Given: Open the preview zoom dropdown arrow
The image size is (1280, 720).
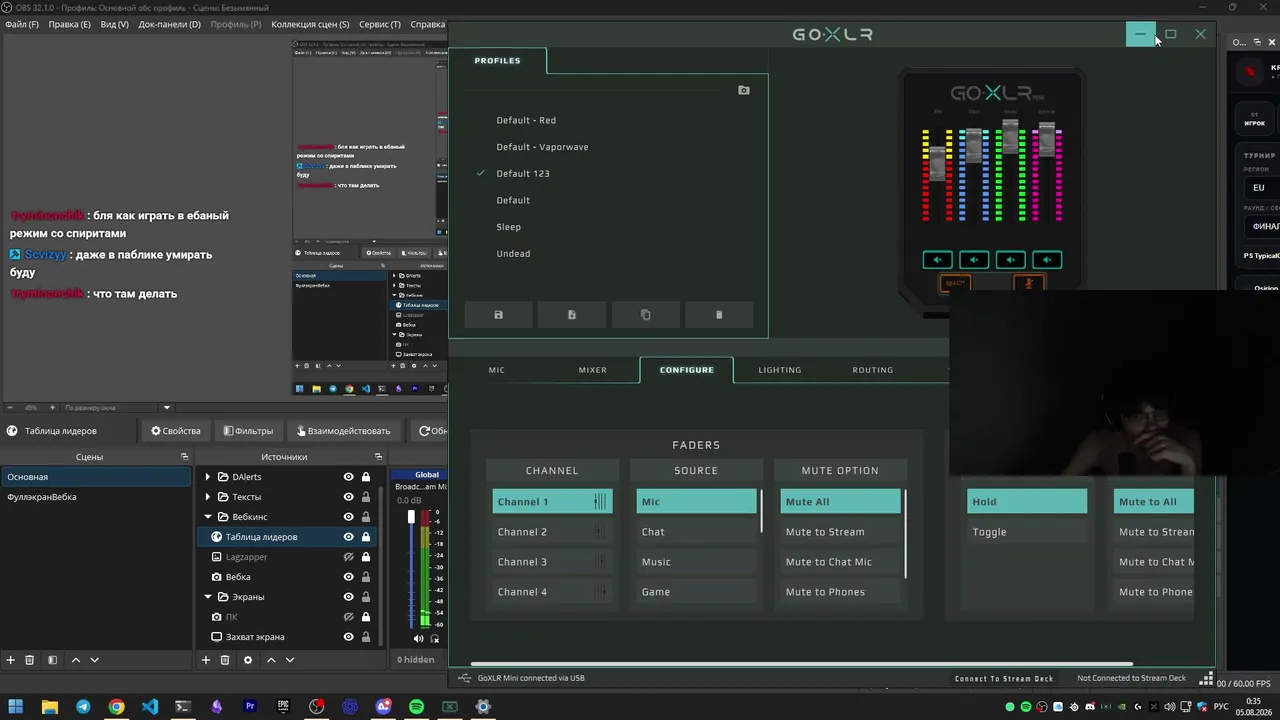Looking at the screenshot, I should [x=167, y=408].
